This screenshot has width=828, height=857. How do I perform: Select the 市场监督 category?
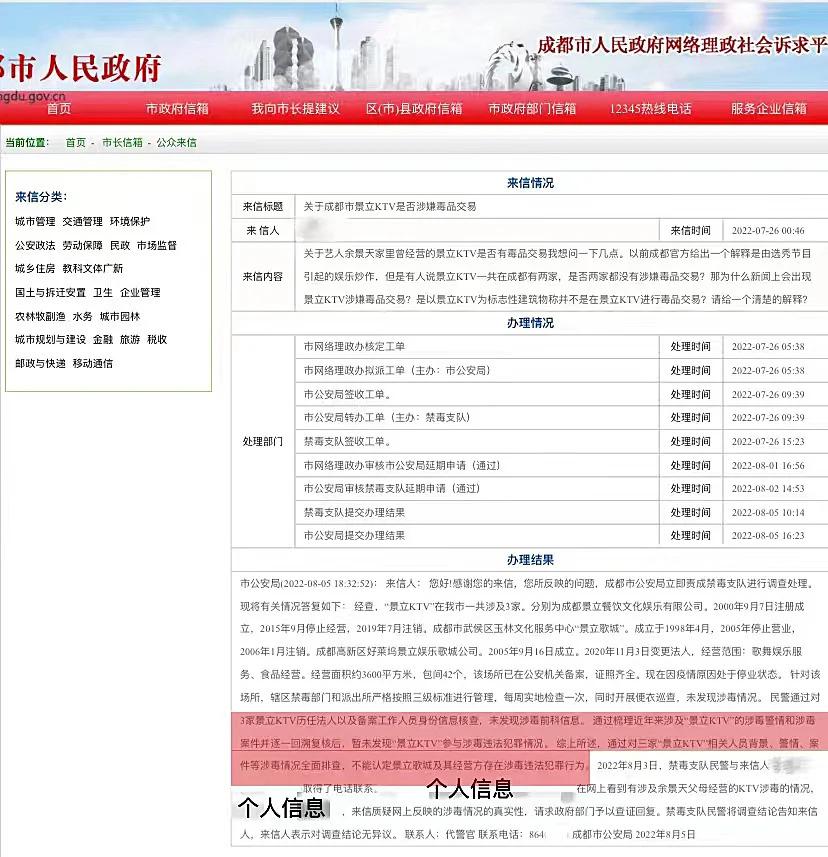coord(156,245)
